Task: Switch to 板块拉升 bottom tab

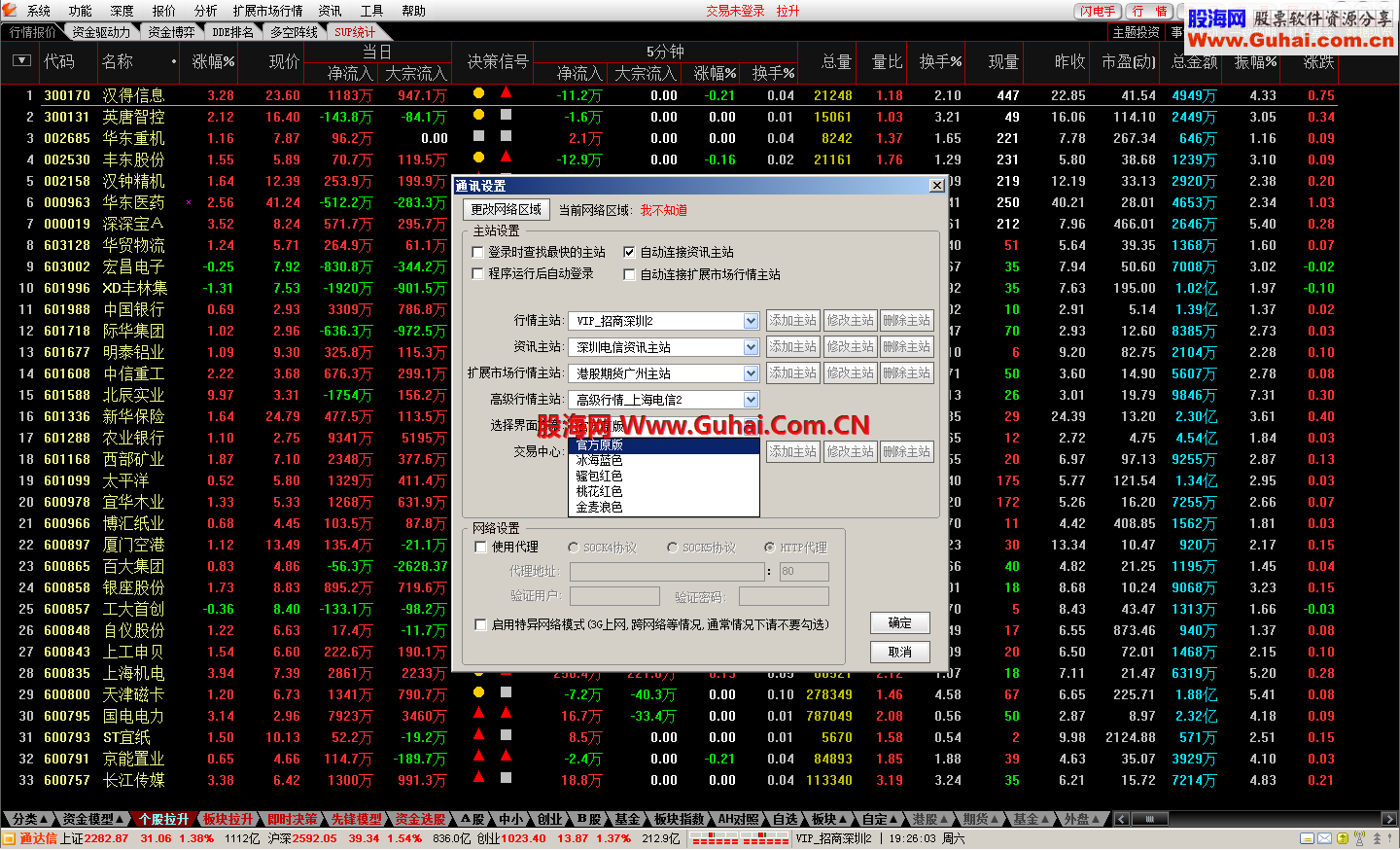Action: pos(227,819)
